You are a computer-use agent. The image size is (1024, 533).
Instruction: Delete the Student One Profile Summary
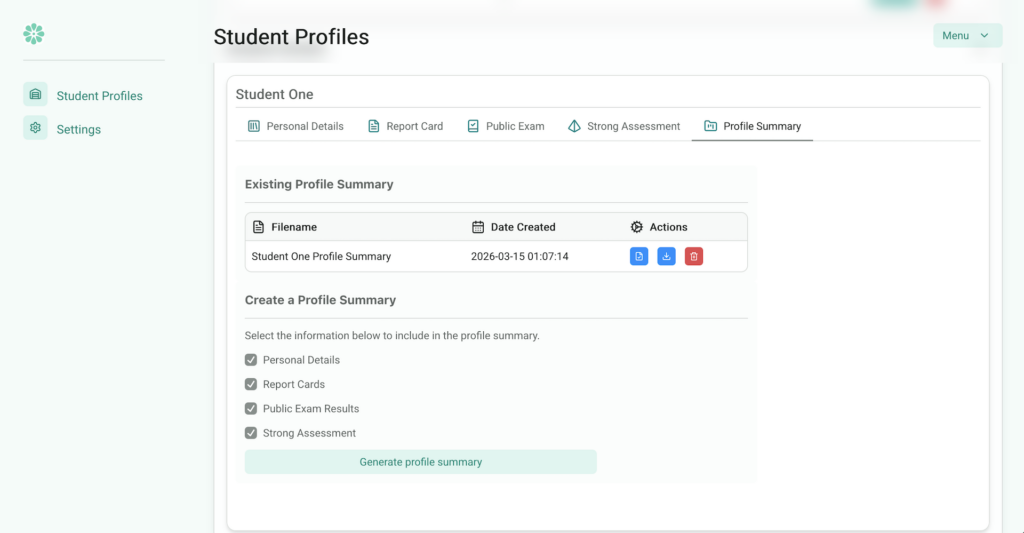[694, 257]
